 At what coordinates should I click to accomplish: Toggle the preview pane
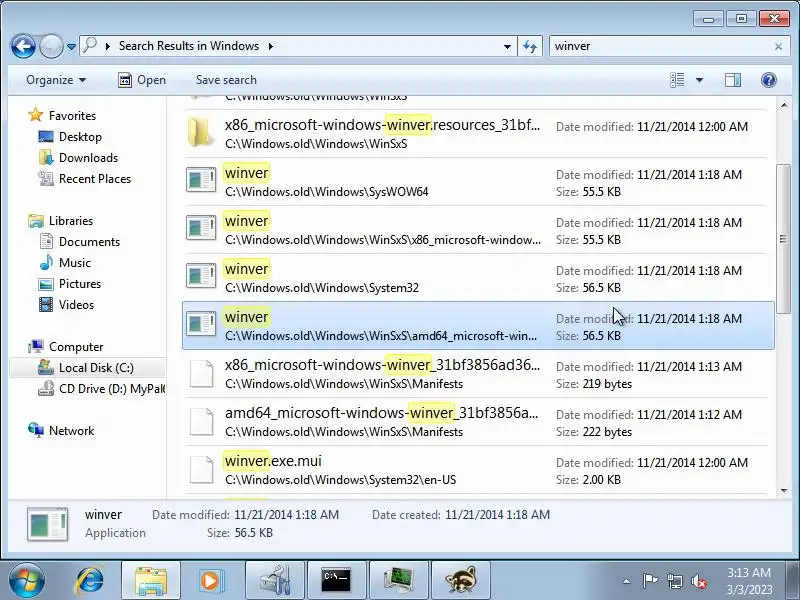click(x=733, y=80)
